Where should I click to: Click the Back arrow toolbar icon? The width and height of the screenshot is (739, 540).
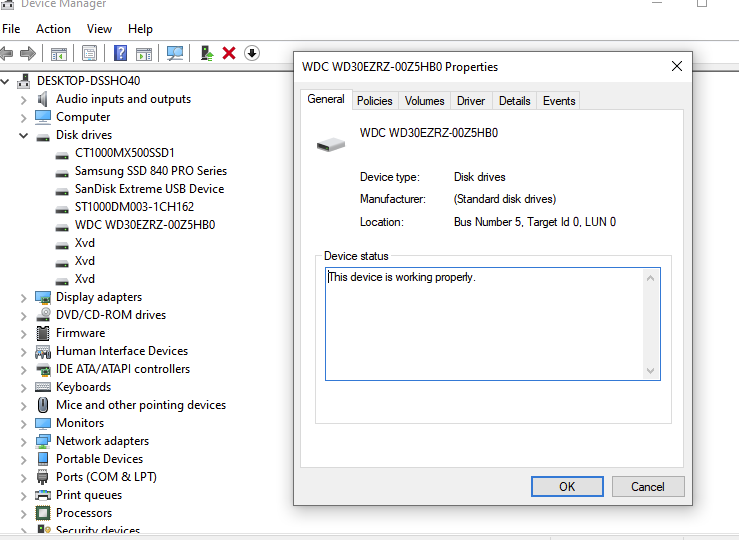point(6,53)
